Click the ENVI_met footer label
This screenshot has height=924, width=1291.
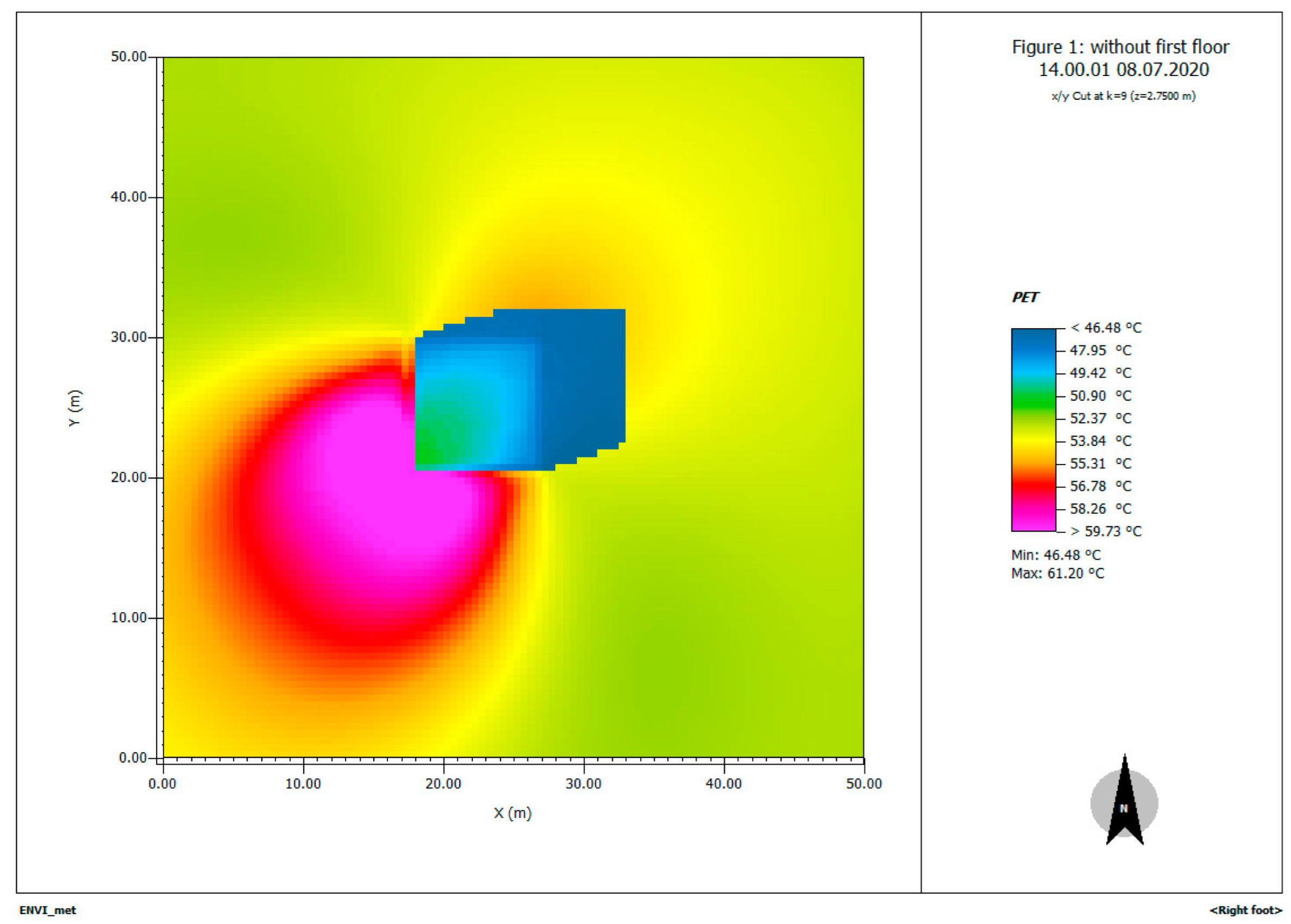pos(47,910)
